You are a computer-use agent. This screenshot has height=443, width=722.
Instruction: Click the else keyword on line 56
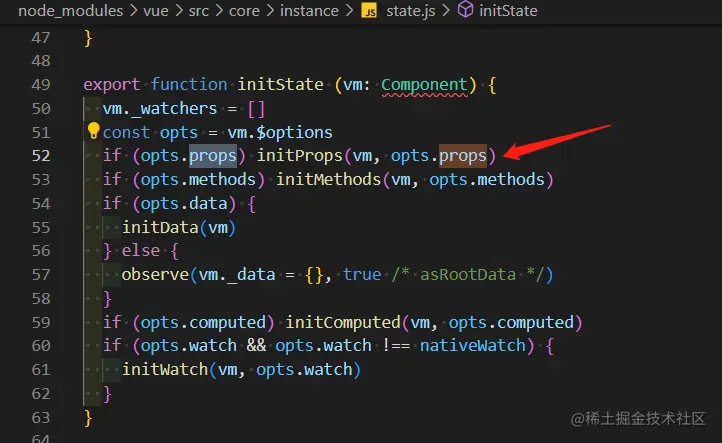coord(140,251)
